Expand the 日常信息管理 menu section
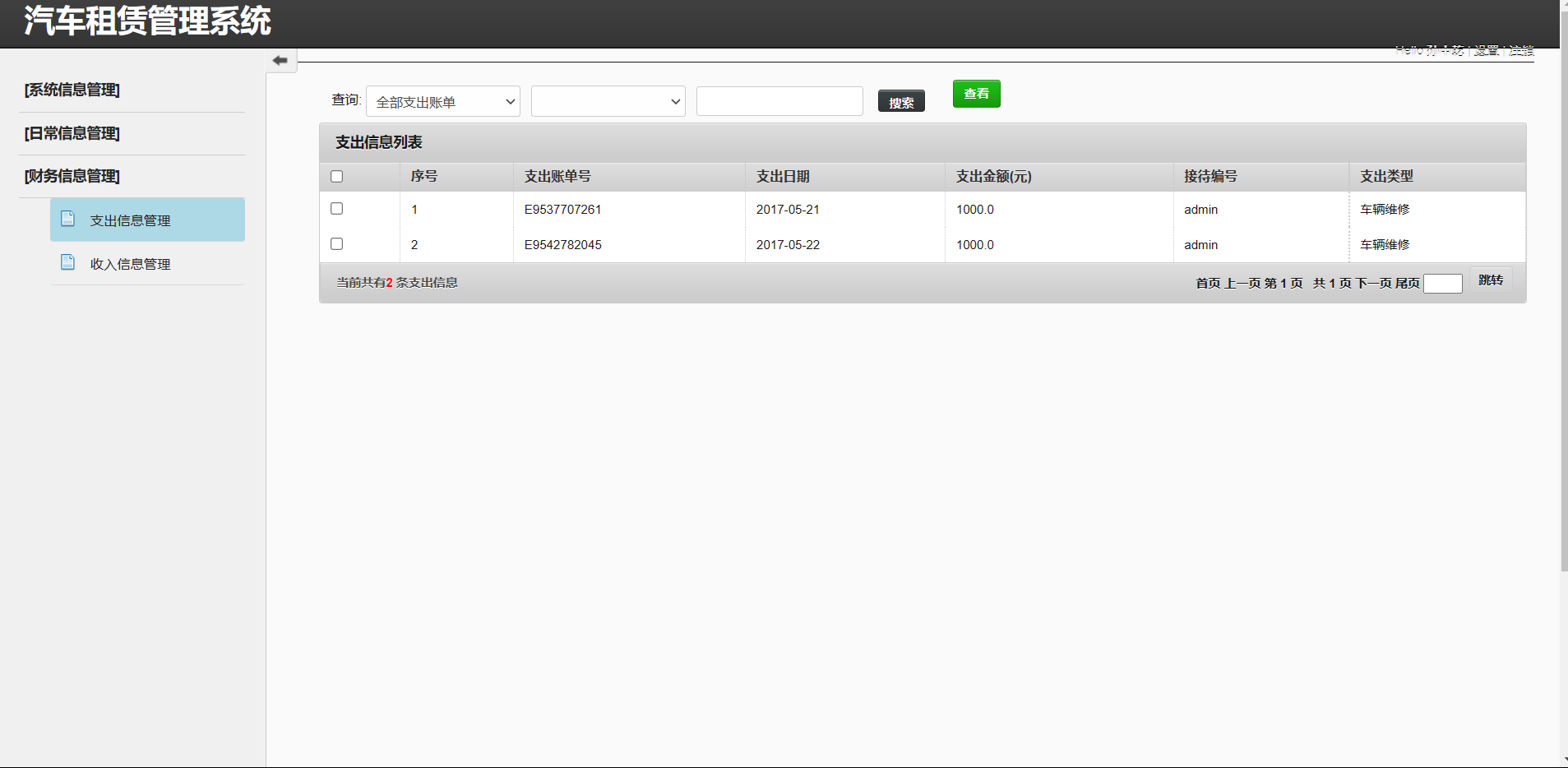 pyautogui.click(x=72, y=133)
